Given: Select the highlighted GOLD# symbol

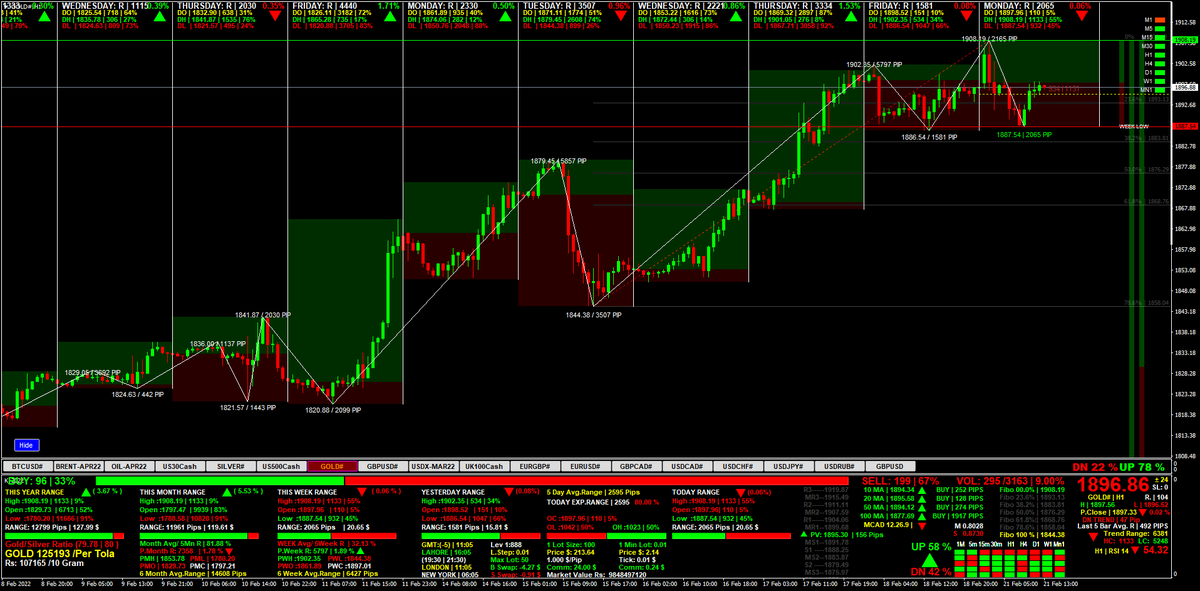Looking at the screenshot, I should point(332,466).
